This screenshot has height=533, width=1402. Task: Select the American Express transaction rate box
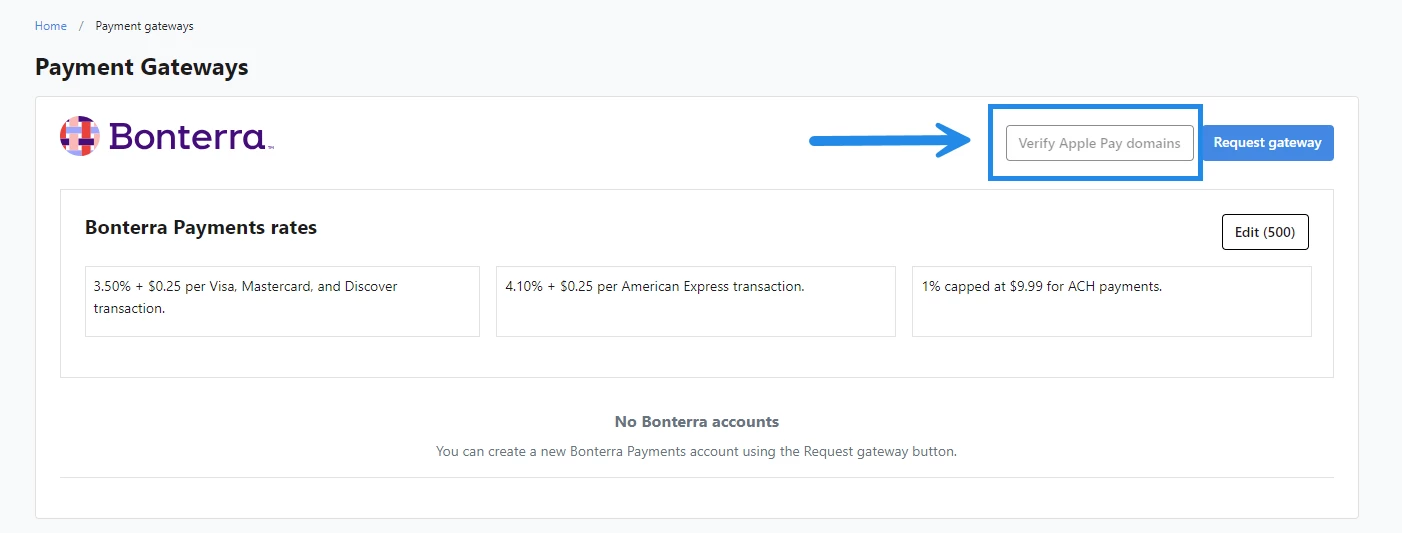pos(696,301)
